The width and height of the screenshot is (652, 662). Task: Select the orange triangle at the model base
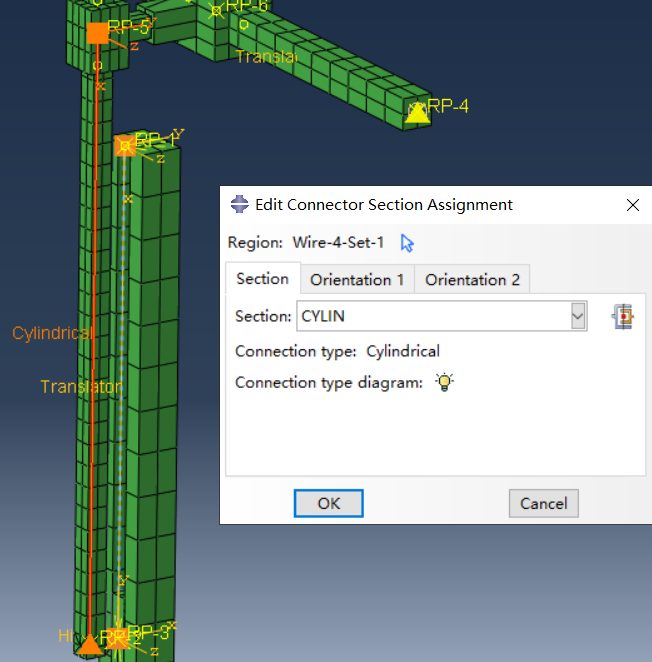pyautogui.click(x=90, y=643)
